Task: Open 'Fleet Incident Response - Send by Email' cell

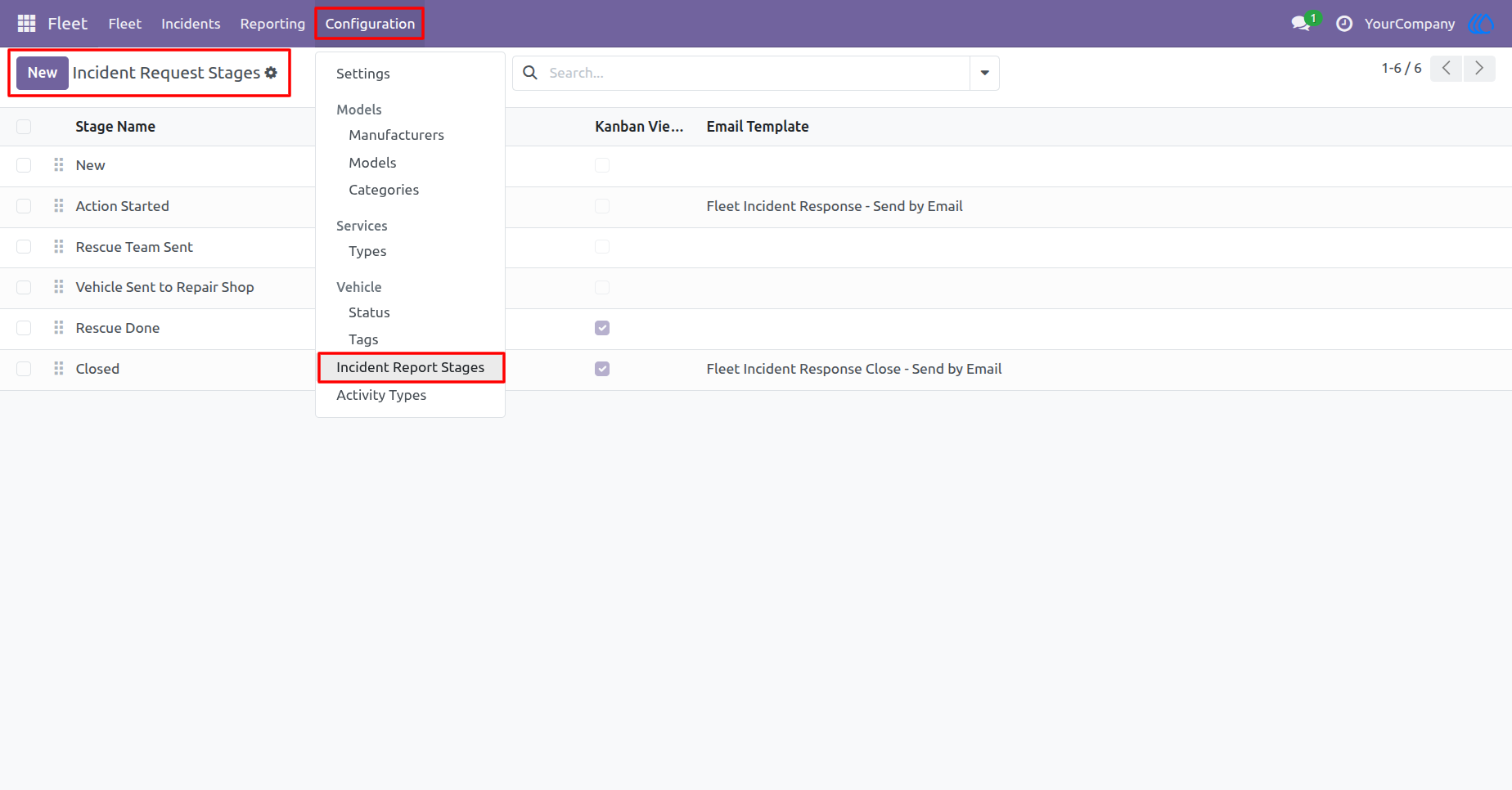Action: 835,206
